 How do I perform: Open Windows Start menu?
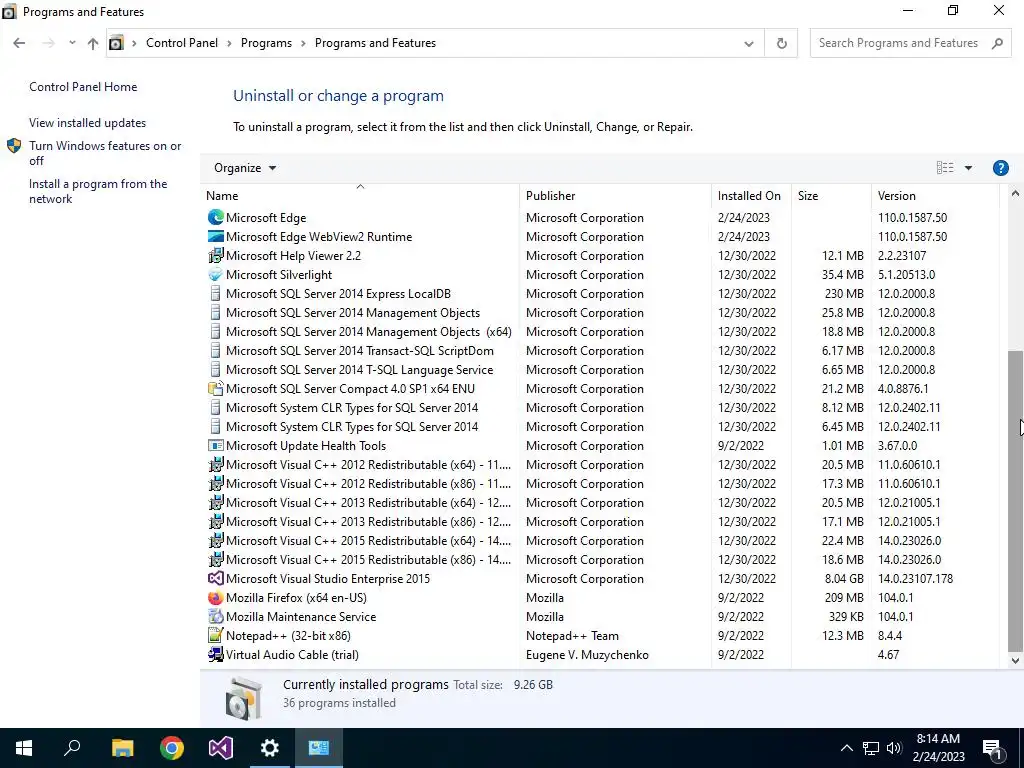tap(24, 748)
